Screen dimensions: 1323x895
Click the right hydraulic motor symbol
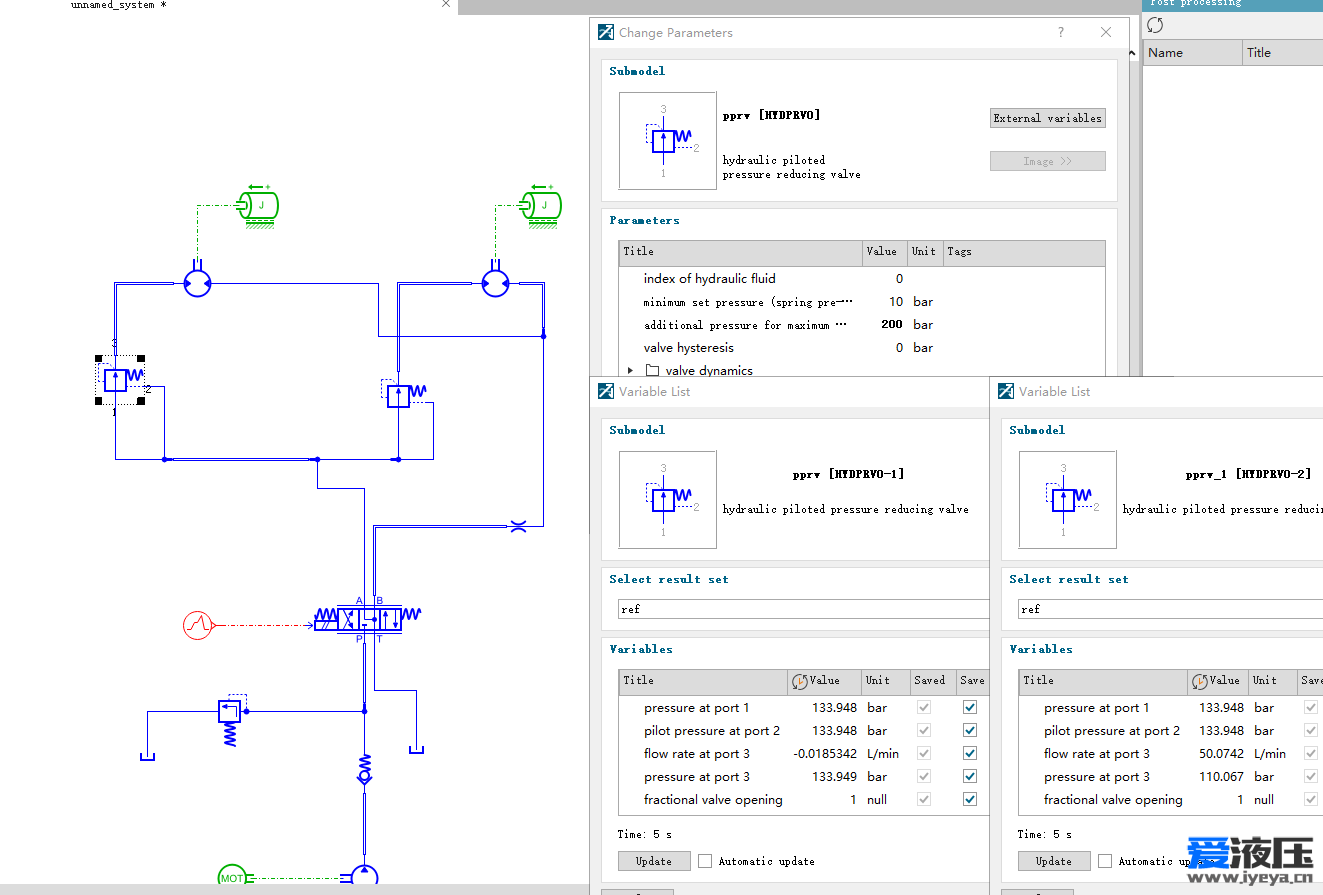click(x=494, y=284)
